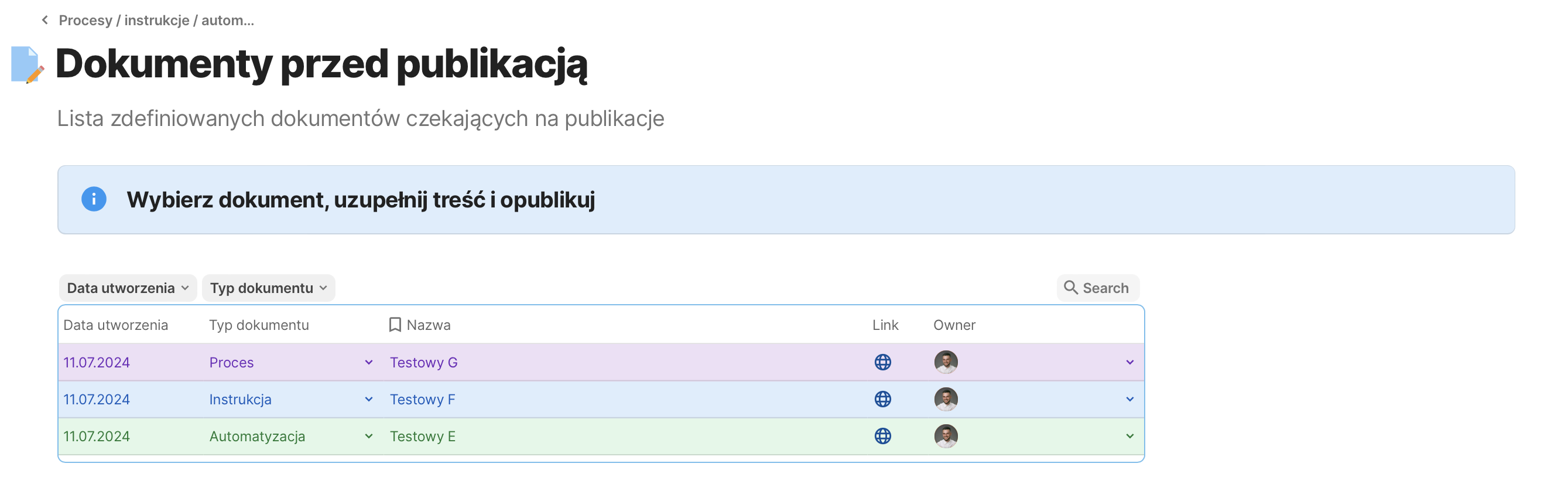Click the owner avatar in Testowy G row
1568x477 pixels.
946,363
